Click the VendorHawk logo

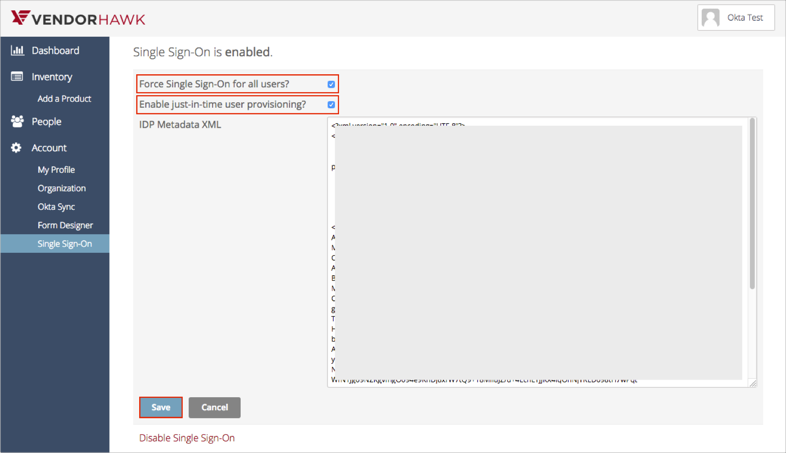(x=78, y=18)
